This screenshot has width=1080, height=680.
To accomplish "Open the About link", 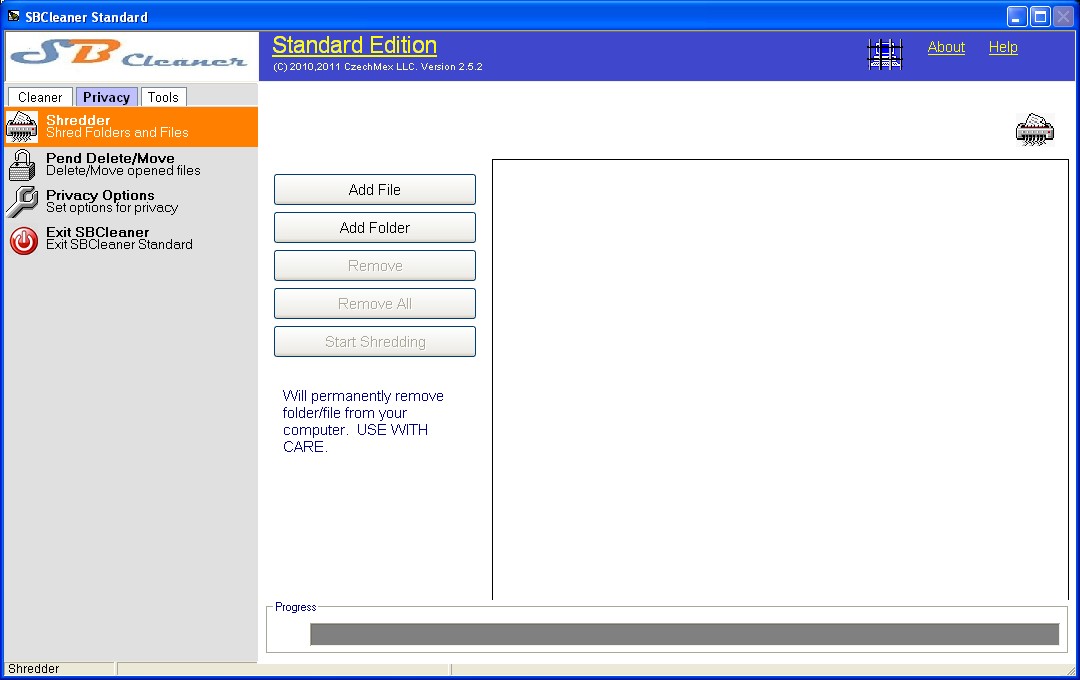I will 946,48.
